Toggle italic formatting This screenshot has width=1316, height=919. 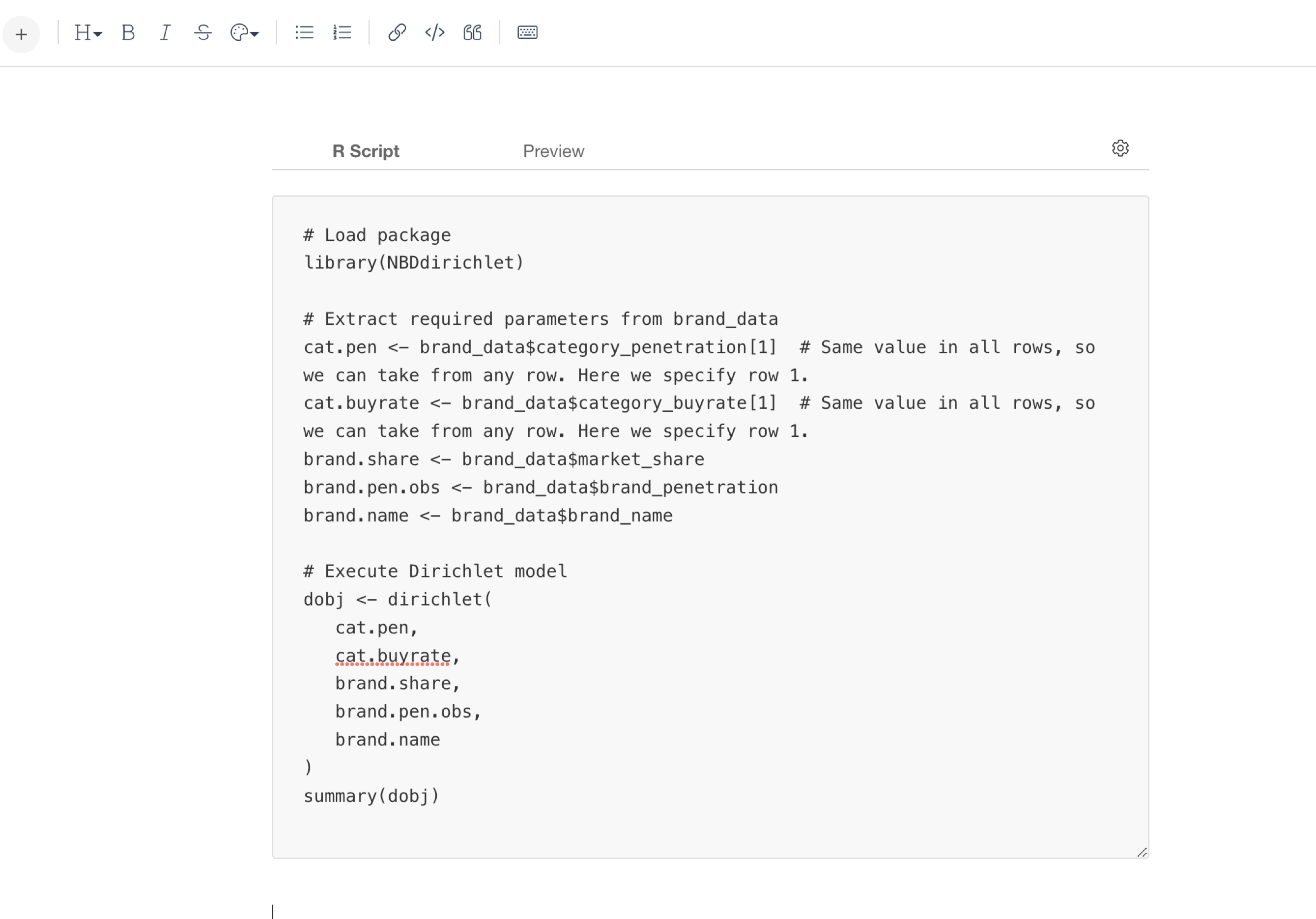[x=165, y=32]
